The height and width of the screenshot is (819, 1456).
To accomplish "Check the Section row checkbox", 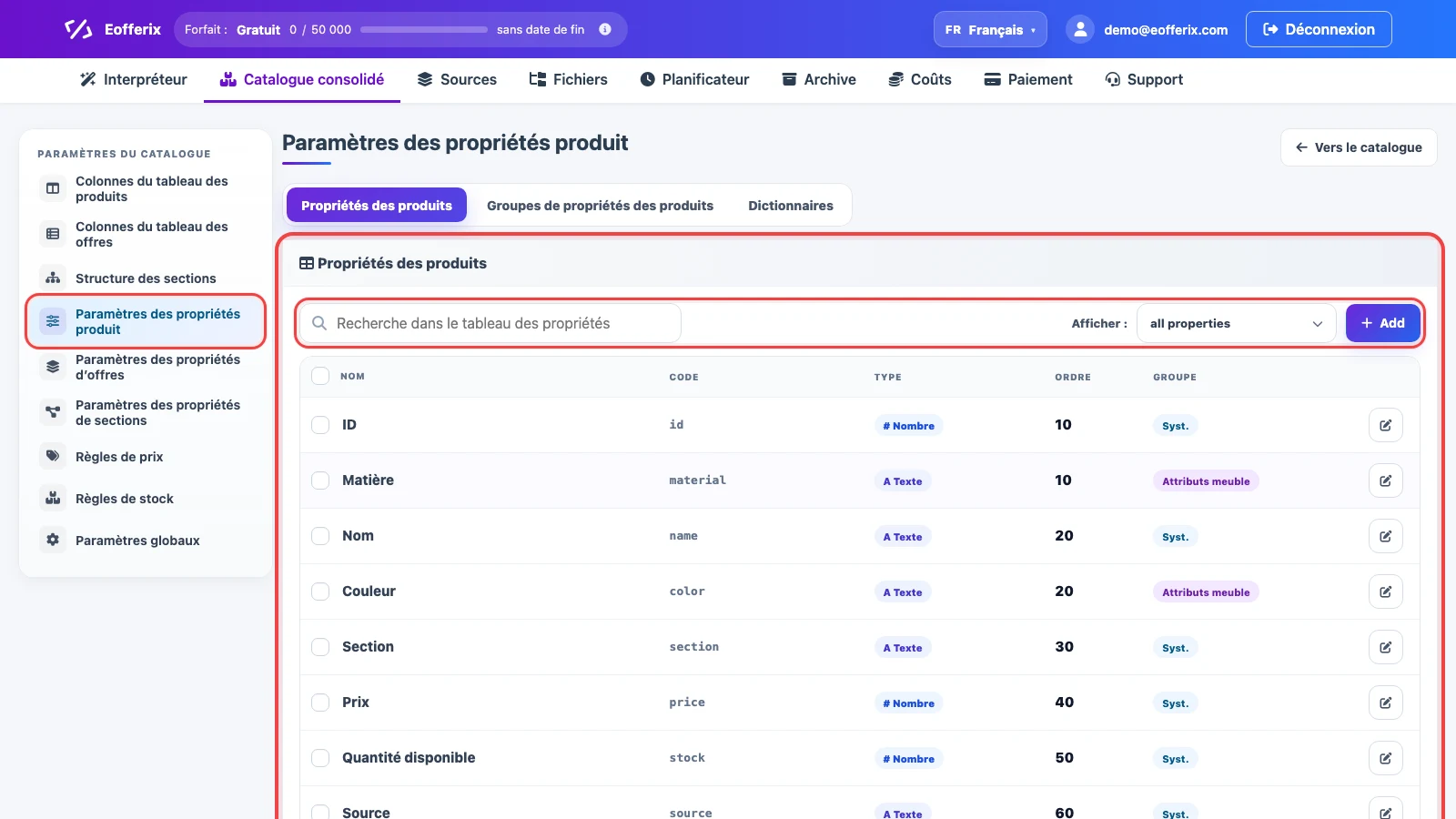I will click(x=320, y=647).
